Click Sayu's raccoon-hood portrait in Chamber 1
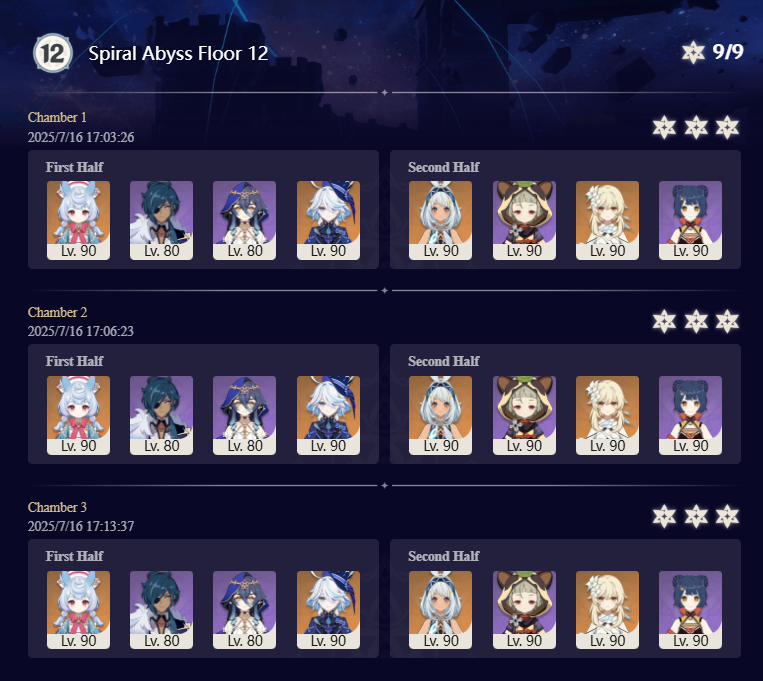The width and height of the screenshot is (763, 681). 524,221
